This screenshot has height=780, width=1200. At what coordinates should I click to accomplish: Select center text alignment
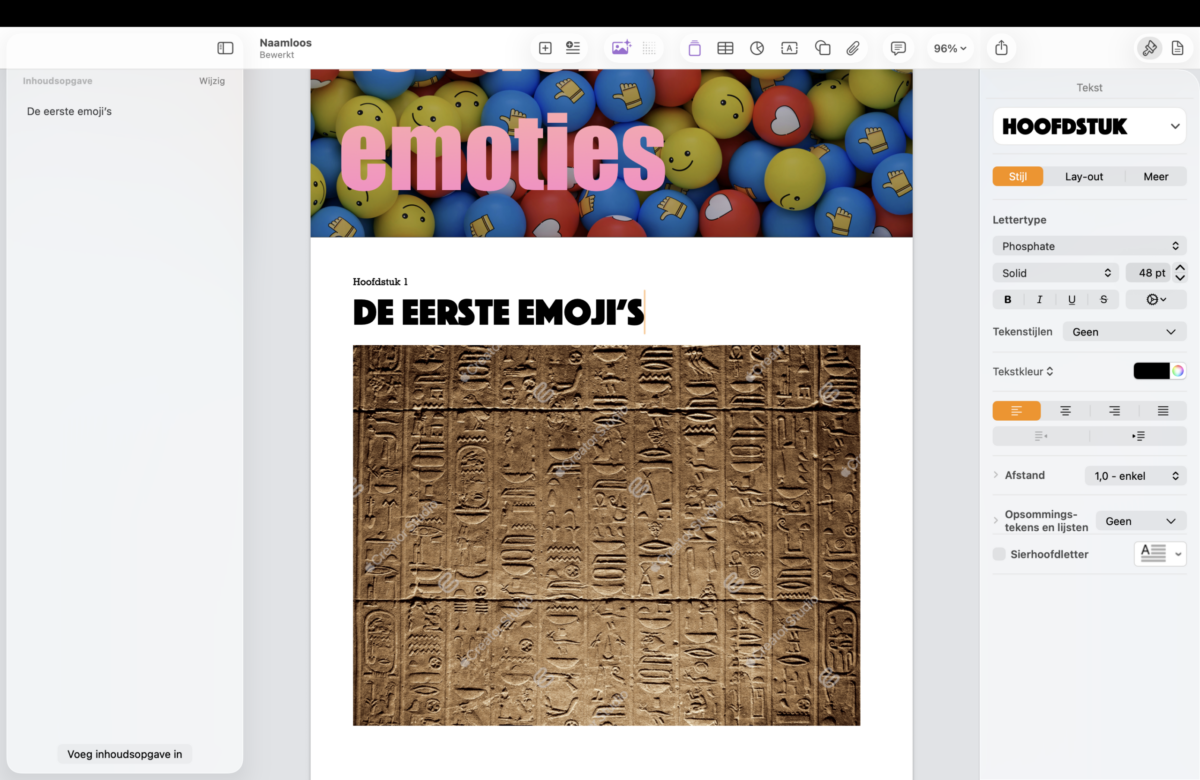coord(1065,411)
